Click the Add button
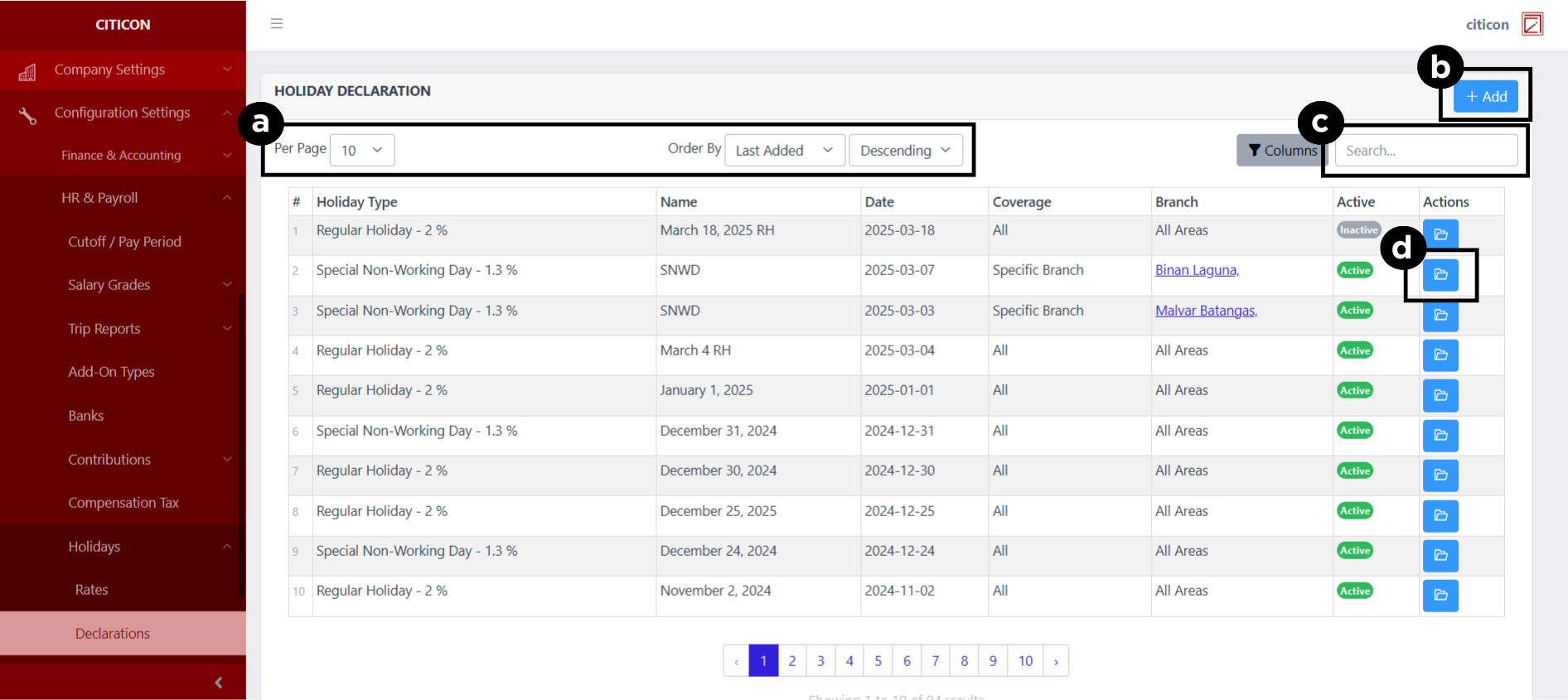 coord(1486,97)
